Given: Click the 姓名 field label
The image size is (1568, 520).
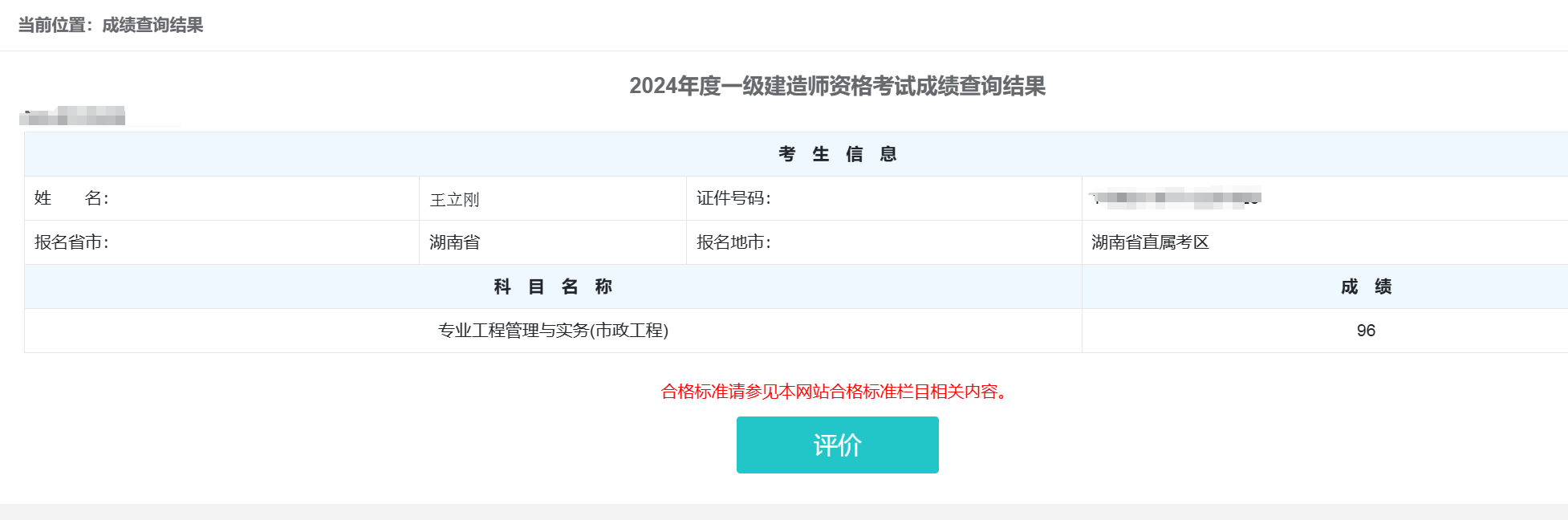Looking at the screenshot, I should point(71,198).
